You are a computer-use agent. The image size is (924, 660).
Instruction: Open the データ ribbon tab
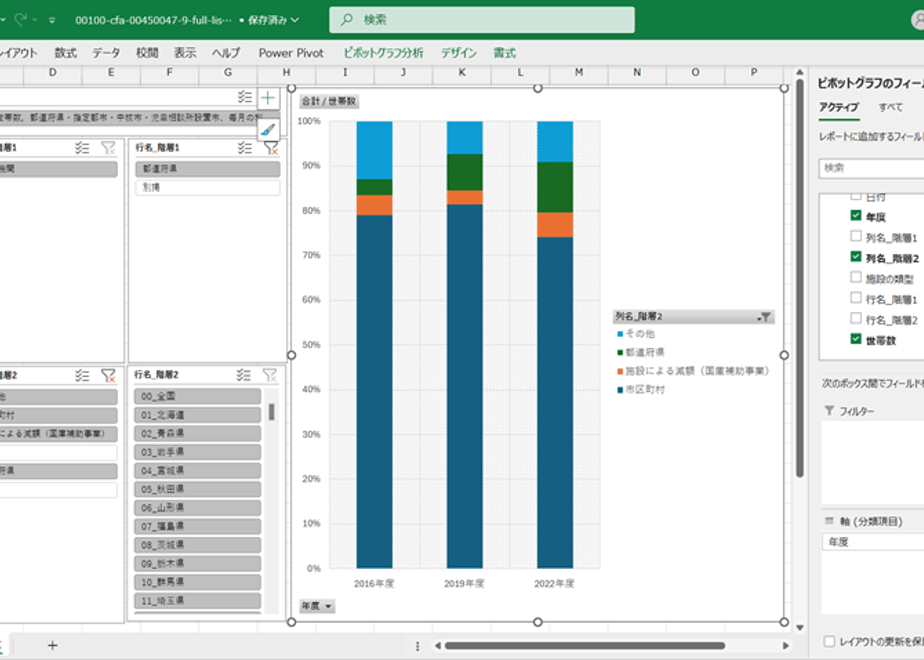click(x=106, y=53)
